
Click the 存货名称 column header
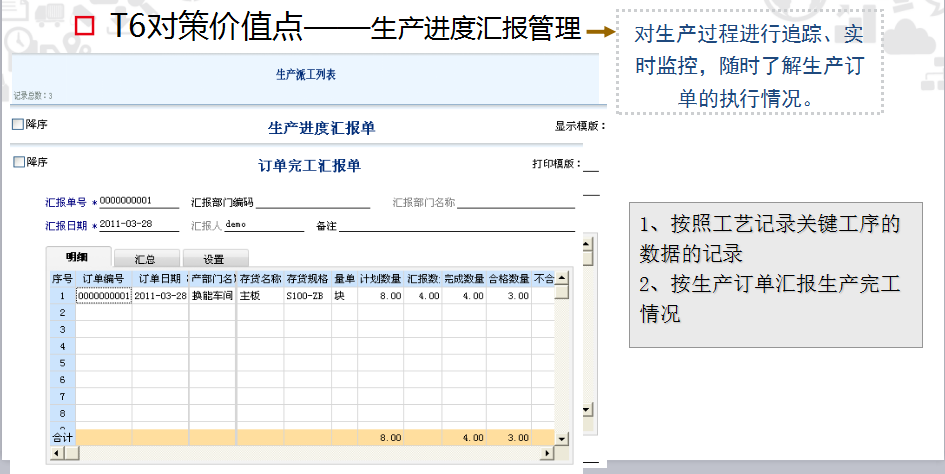(260, 279)
